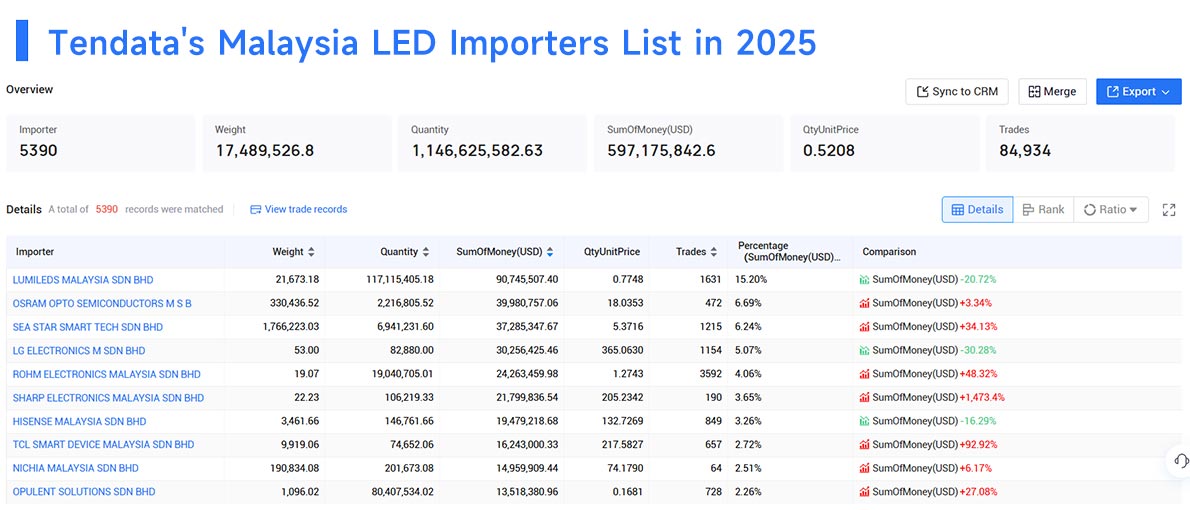The width and height of the screenshot is (1190, 510).
Task: Open ROHM ELECTRONICS MALAYSIA SDN BHD link
Action: point(106,373)
